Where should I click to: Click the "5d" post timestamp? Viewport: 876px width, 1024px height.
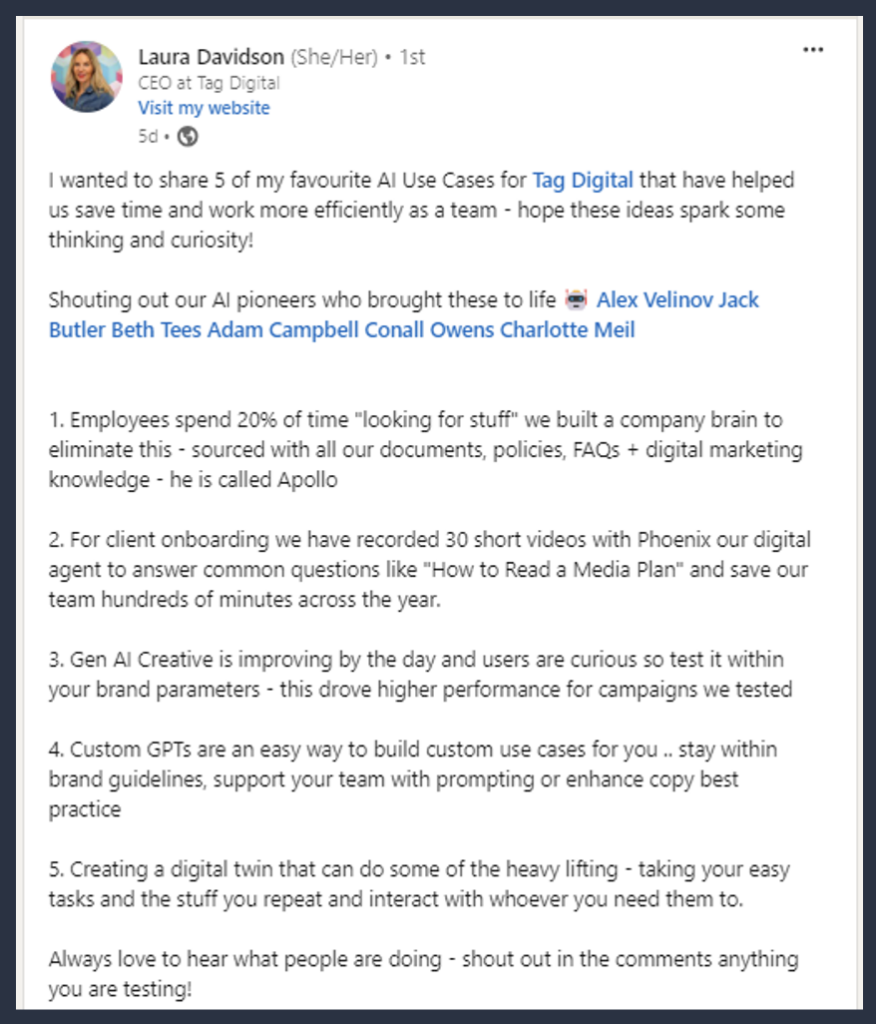coord(148,136)
